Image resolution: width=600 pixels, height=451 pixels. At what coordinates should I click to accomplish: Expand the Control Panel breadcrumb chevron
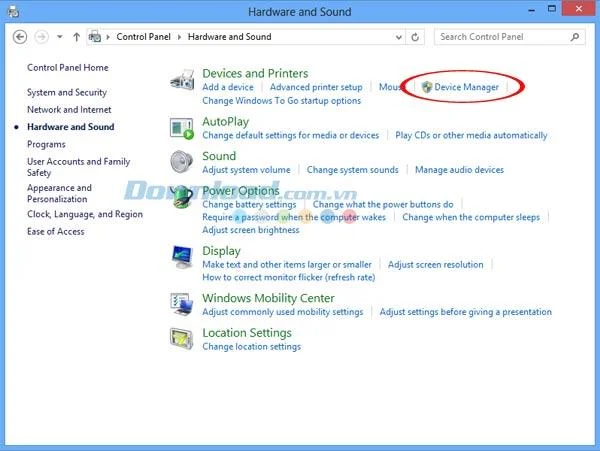179,37
